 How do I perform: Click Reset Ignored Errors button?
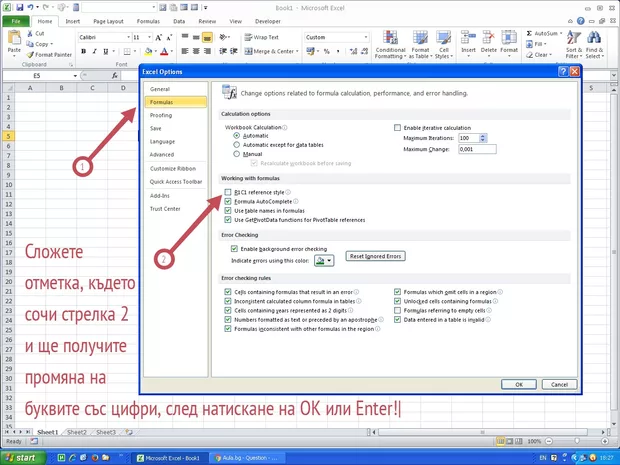375,256
